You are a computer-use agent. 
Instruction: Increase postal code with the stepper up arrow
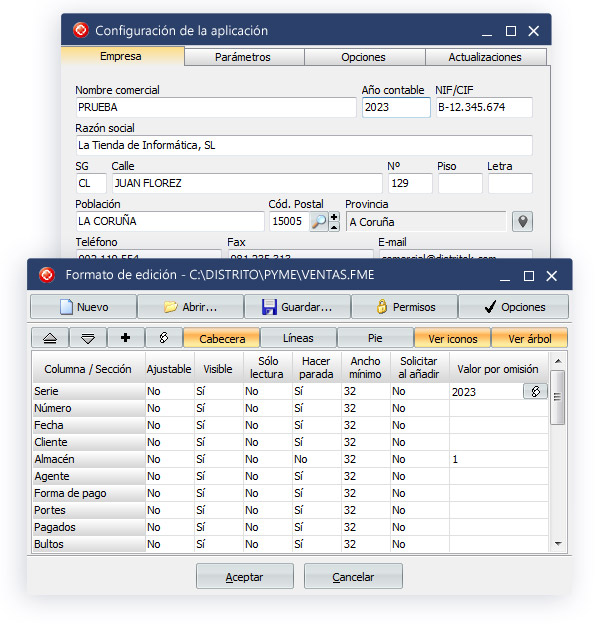pyautogui.click(x=334, y=217)
